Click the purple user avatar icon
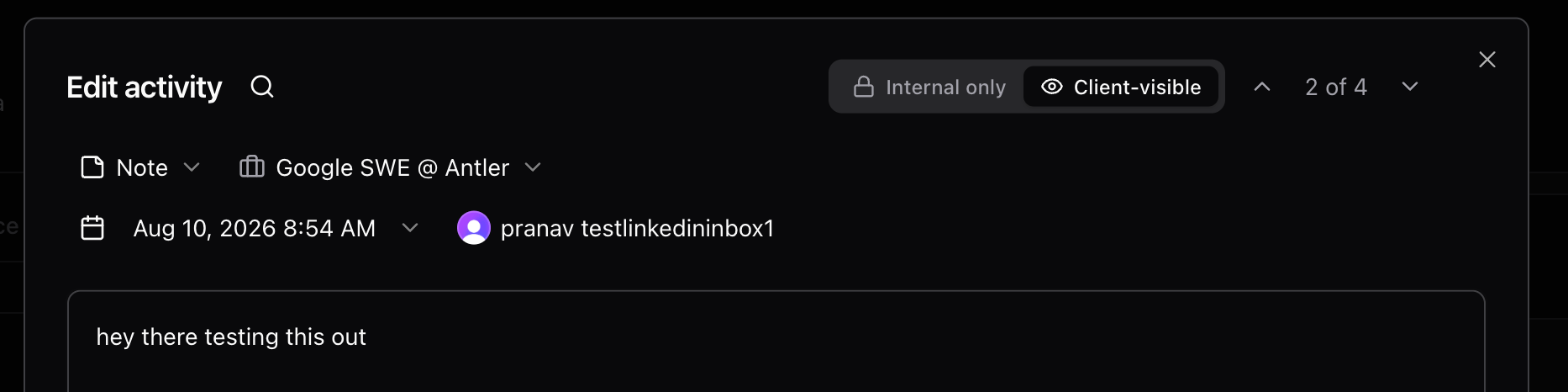 (x=474, y=228)
